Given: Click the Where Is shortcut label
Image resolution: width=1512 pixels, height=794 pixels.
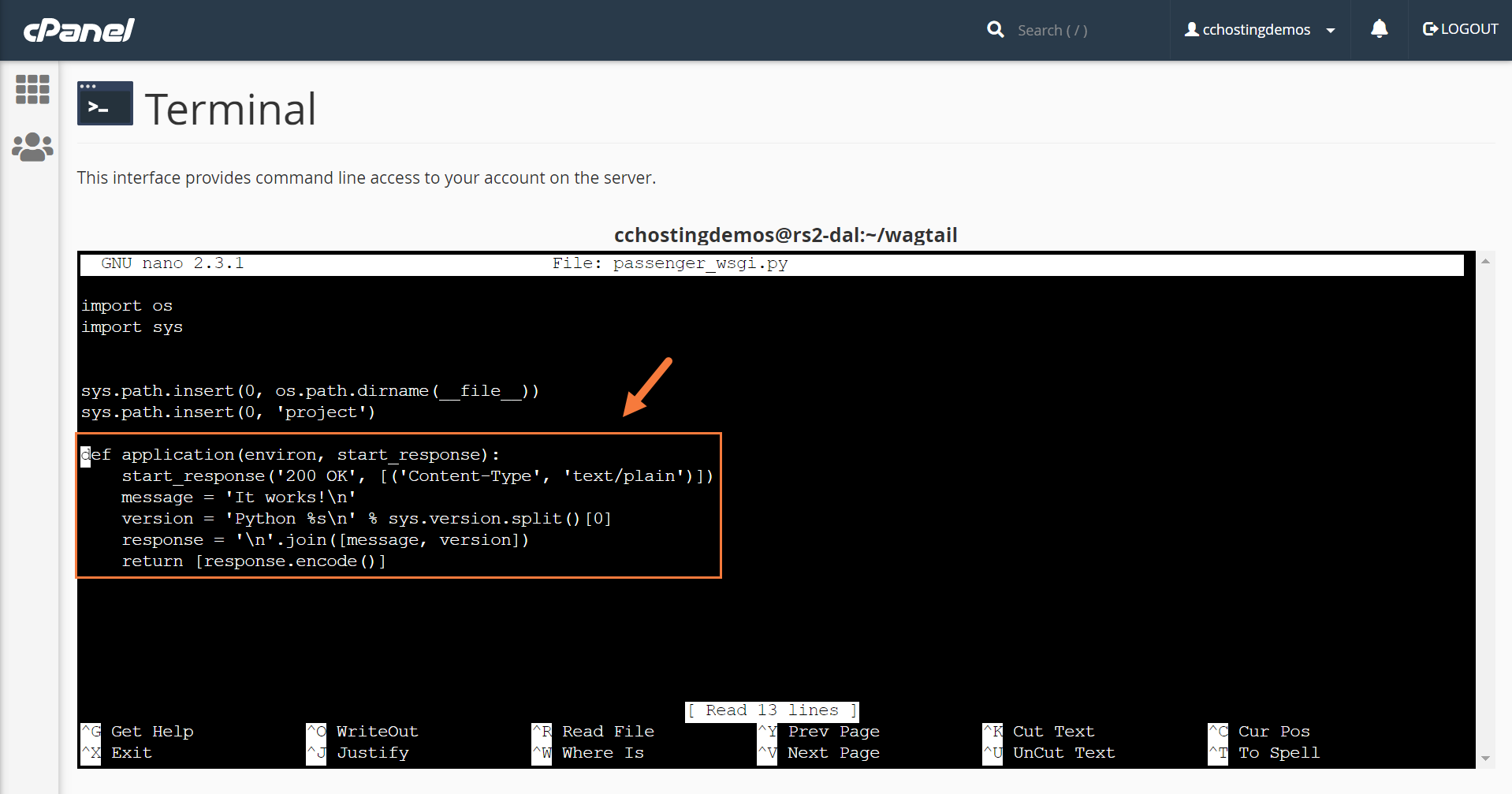Looking at the screenshot, I should pyautogui.click(x=602, y=753).
